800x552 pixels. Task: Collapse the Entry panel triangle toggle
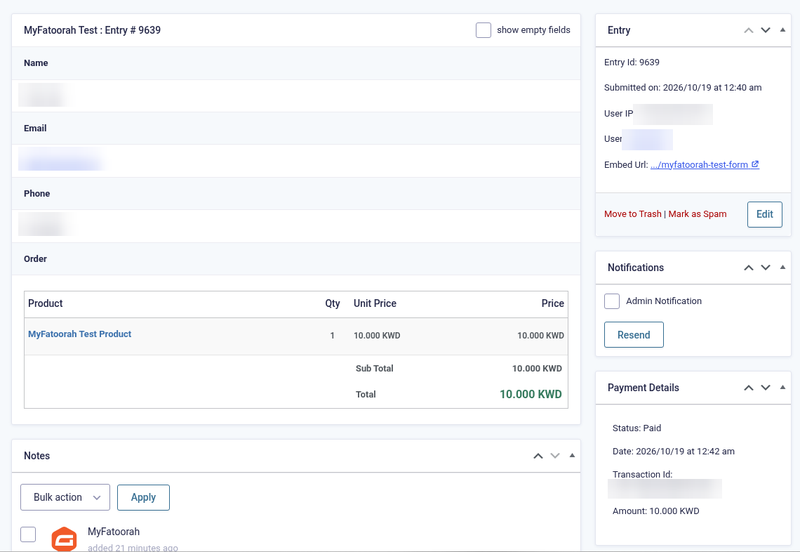[782, 30]
